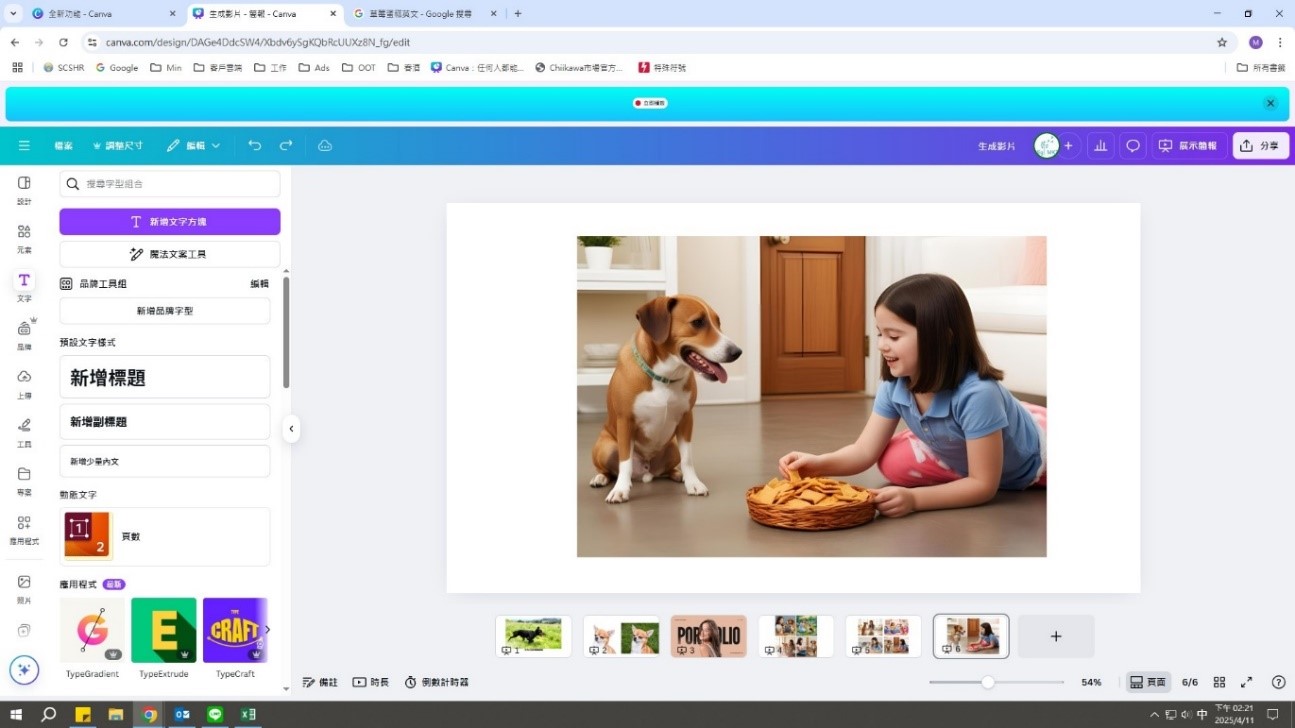Show more apps with the right chevron
1295x728 pixels.
(x=266, y=629)
